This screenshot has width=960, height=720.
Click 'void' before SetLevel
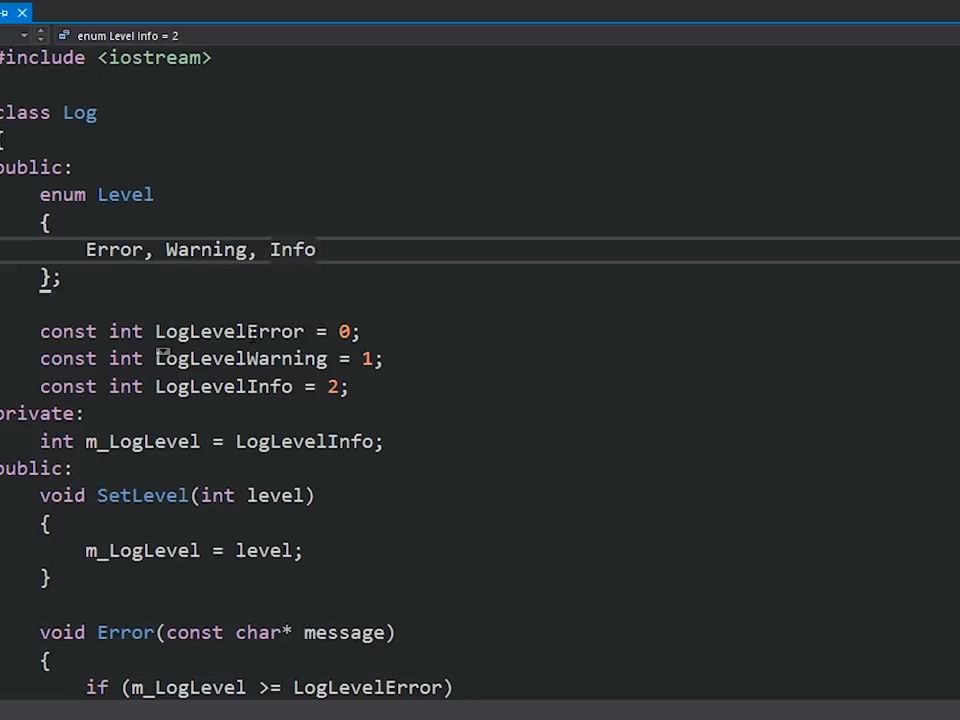pos(63,495)
